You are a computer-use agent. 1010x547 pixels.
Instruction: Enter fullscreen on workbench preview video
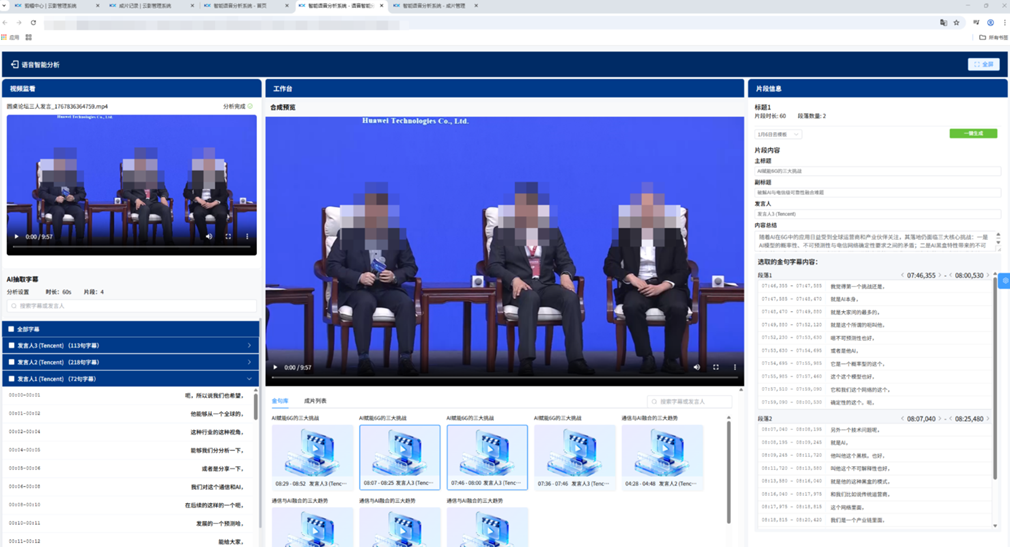[x=716, y=367]
